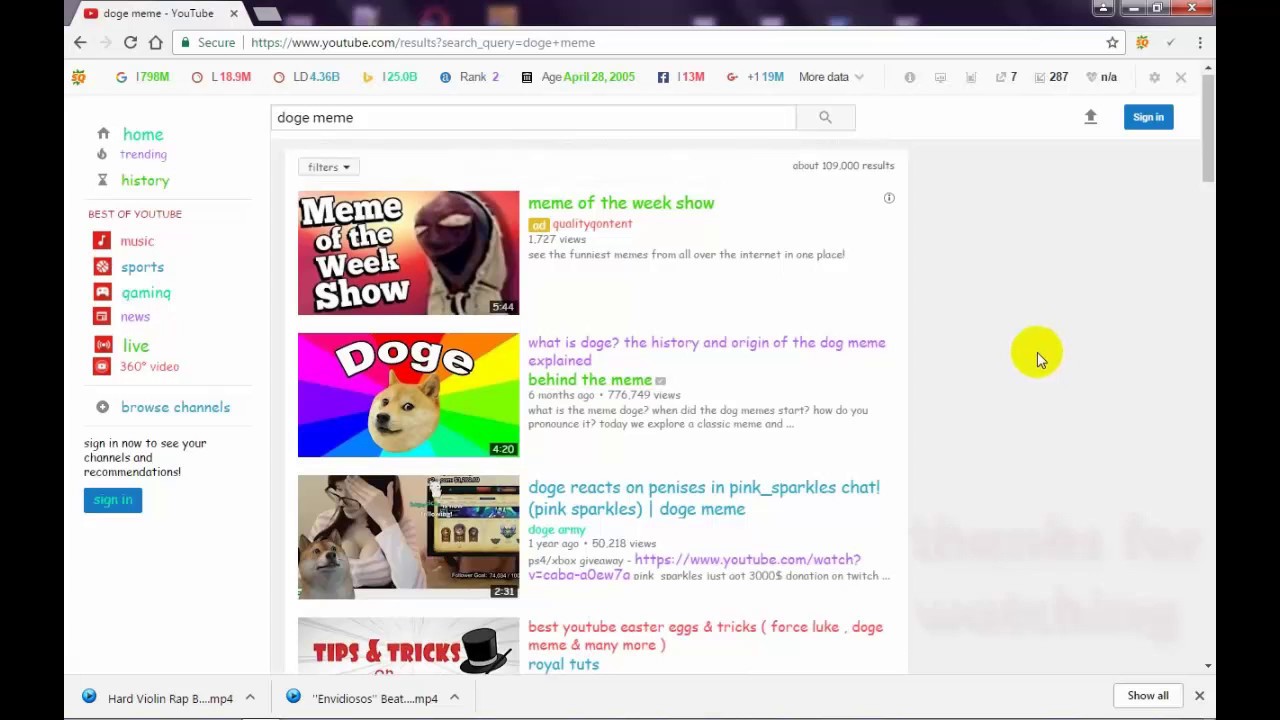This screenshot has width=1280, height=720.
Task: Open the gaming category link
Action: 146,293
